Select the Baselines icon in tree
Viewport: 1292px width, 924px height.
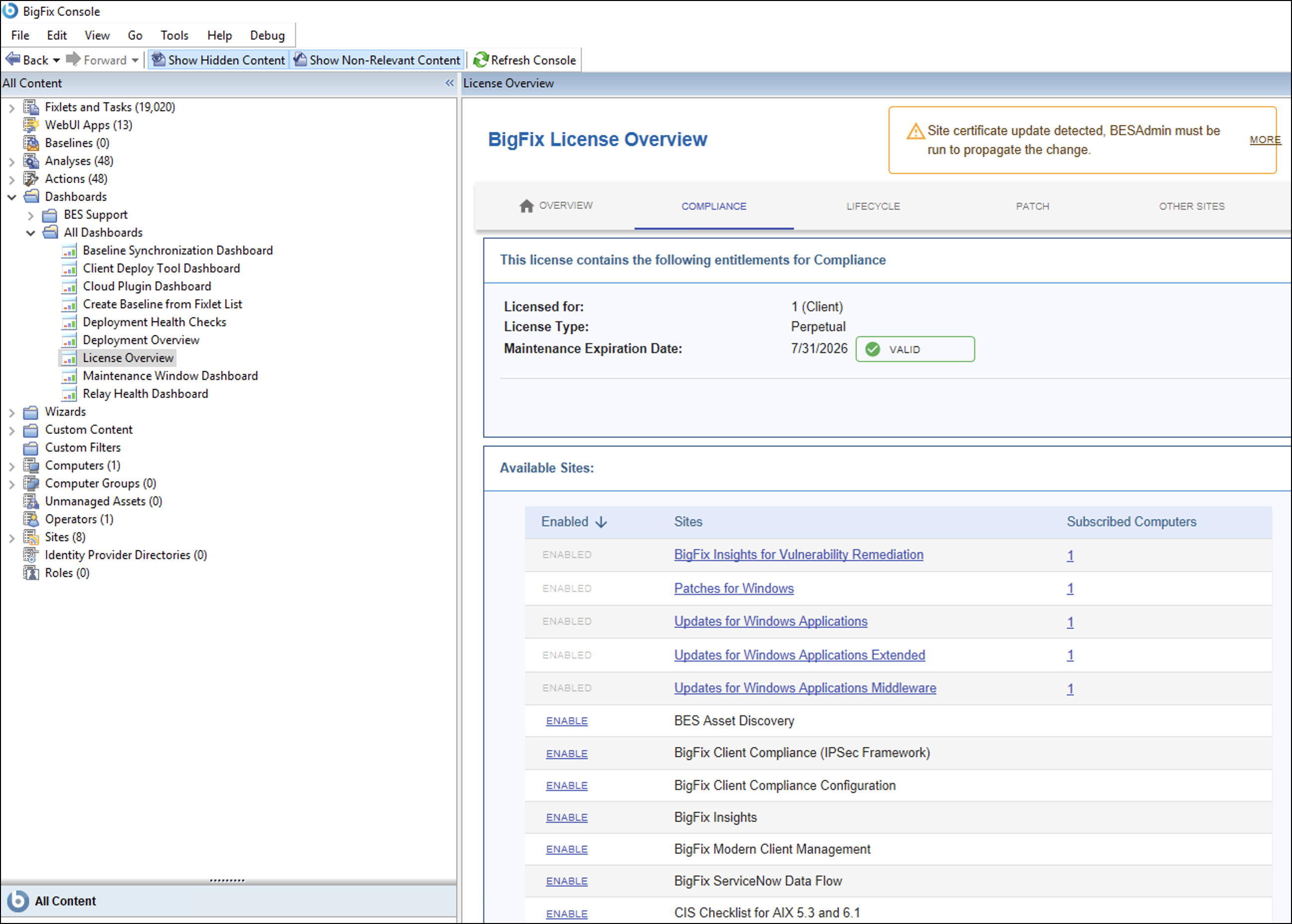31,143
